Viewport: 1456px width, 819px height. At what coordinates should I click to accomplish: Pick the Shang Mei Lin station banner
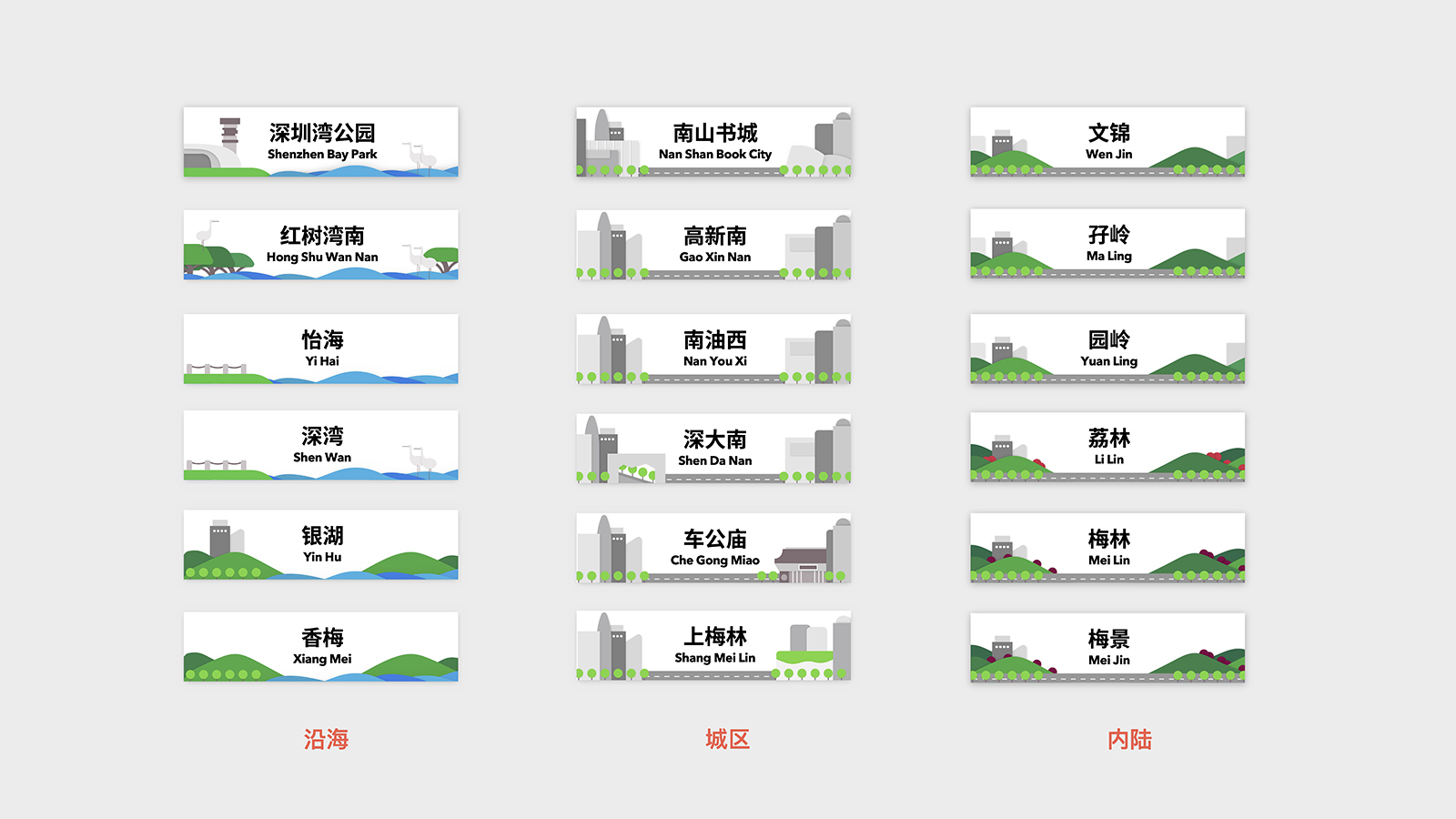(713, 645)
